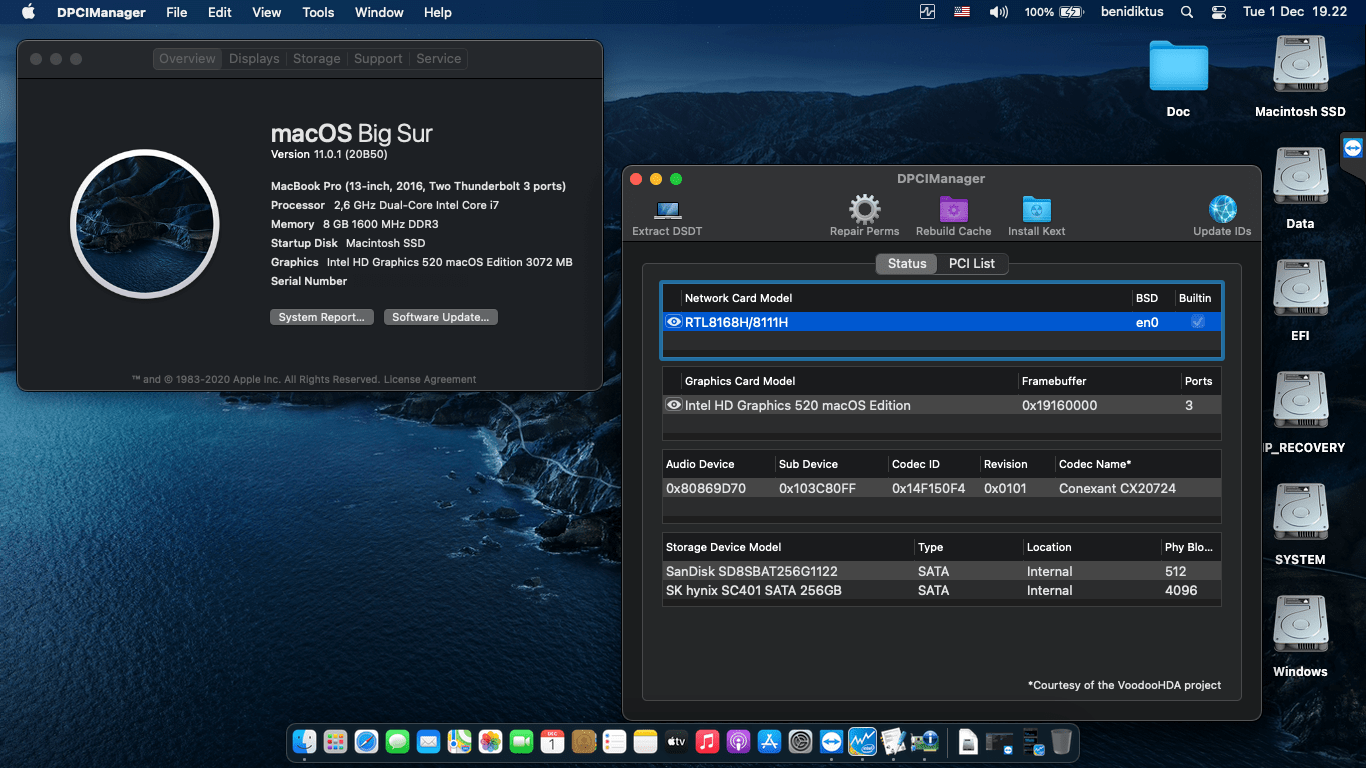1366x768 pixels.
Task: Switch to Storage tab in About This Mac
Action: pos(317,59)
